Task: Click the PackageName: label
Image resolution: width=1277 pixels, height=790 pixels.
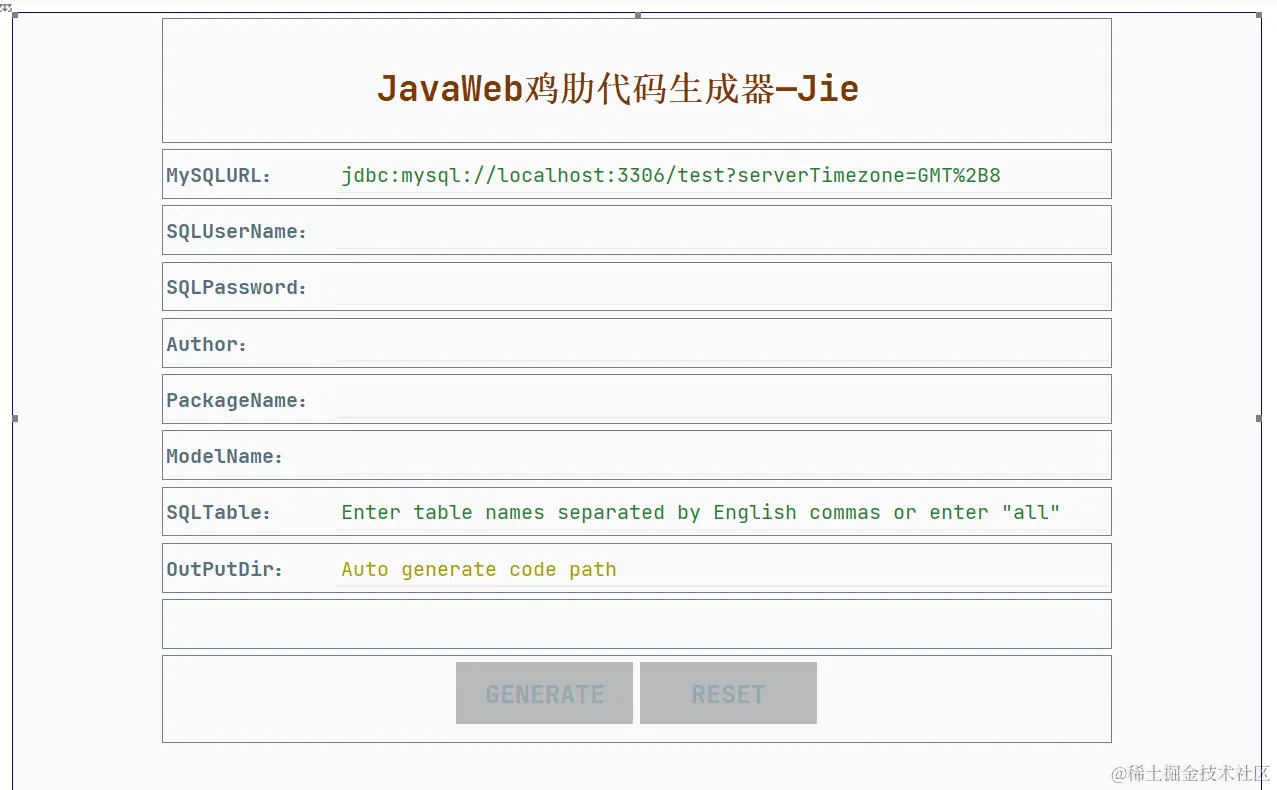Action: pyautogui.click(x=236, y=401)
